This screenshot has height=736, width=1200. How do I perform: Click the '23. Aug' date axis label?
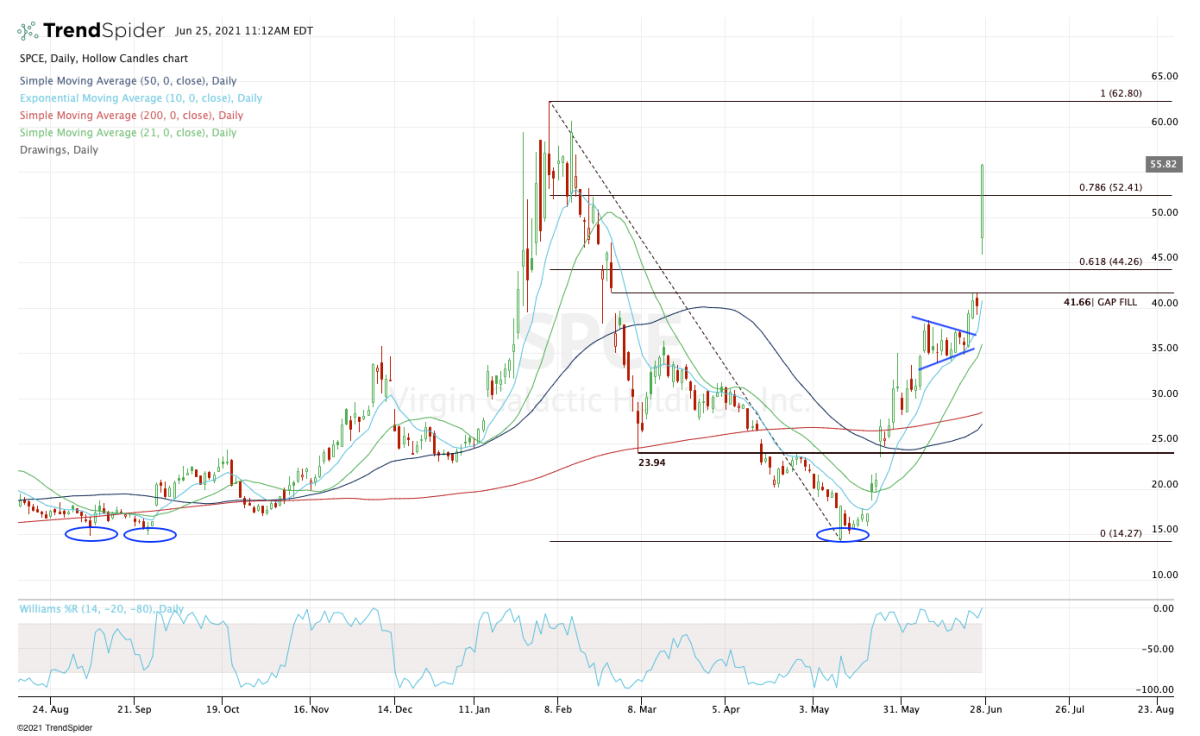pyautogui.click(x=1156, y=709)
